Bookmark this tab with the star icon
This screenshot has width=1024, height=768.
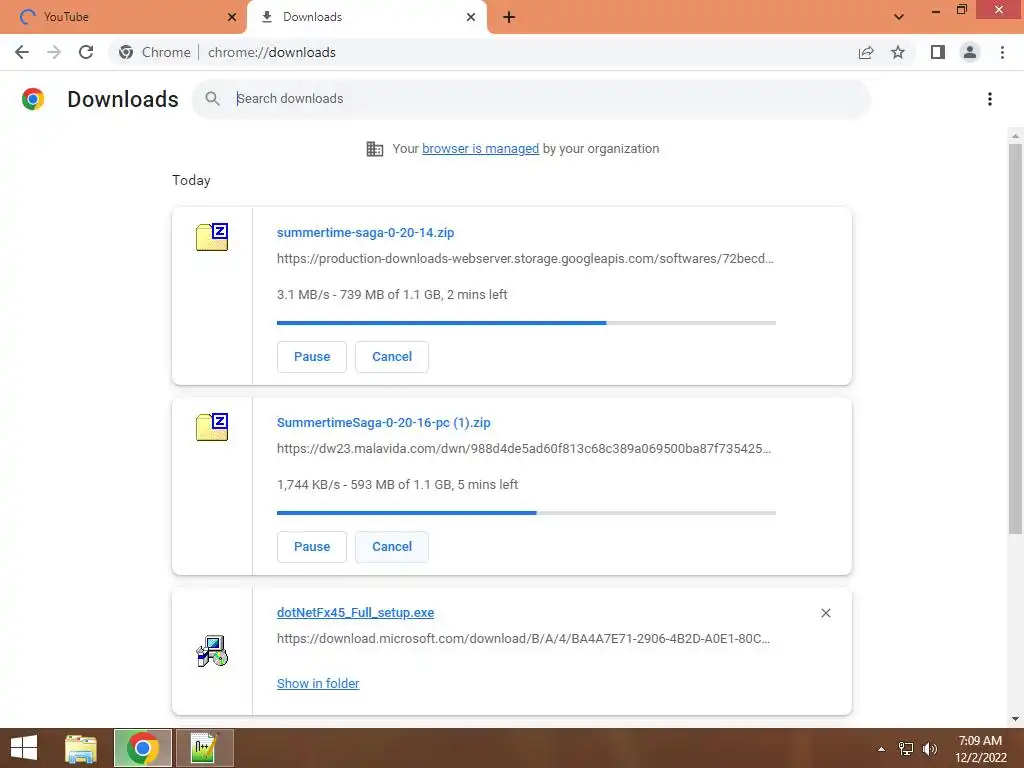(898, 52)
